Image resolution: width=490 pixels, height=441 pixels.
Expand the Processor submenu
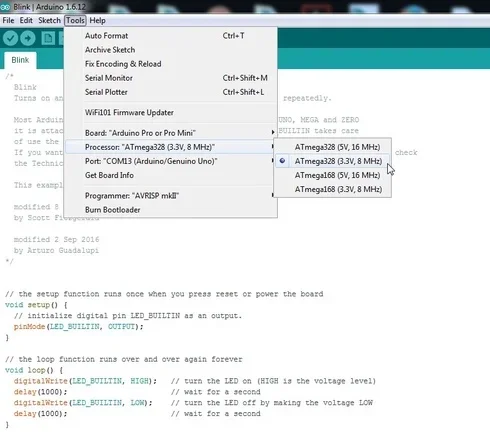point(170,147)
